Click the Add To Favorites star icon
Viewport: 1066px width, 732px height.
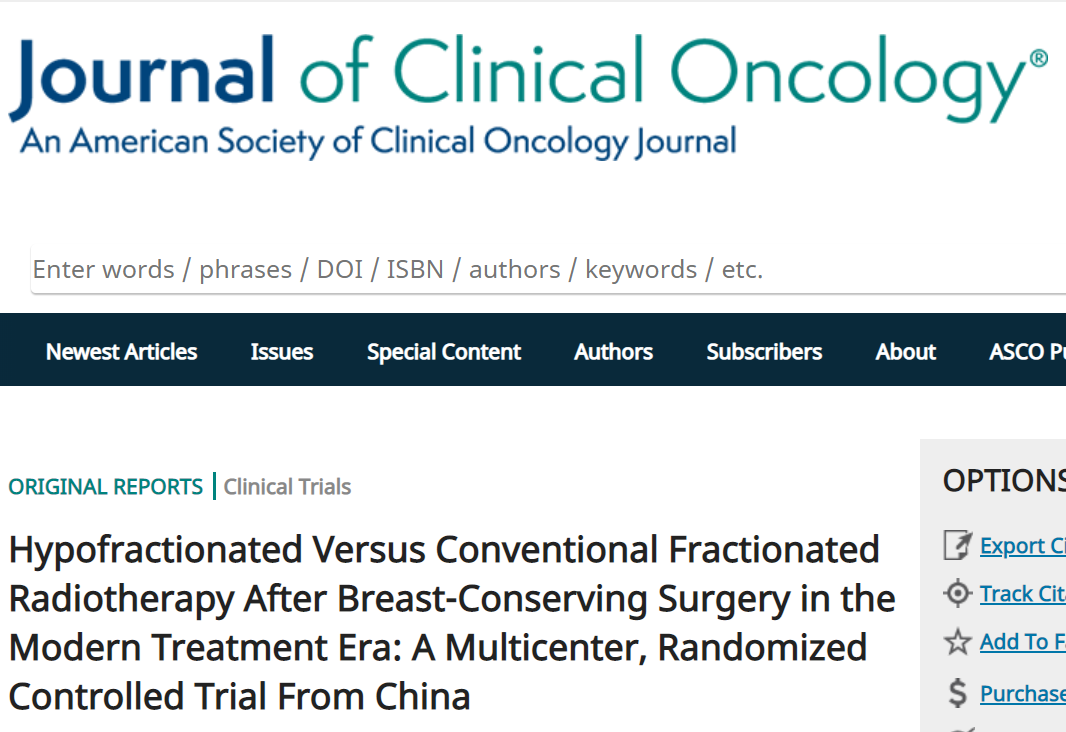click(958, 642)
